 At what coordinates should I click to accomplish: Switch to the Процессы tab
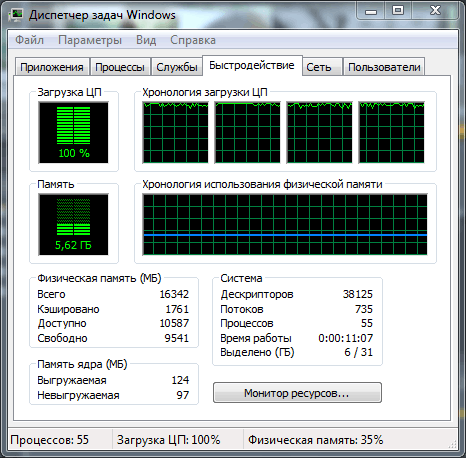tap(120, 67)
